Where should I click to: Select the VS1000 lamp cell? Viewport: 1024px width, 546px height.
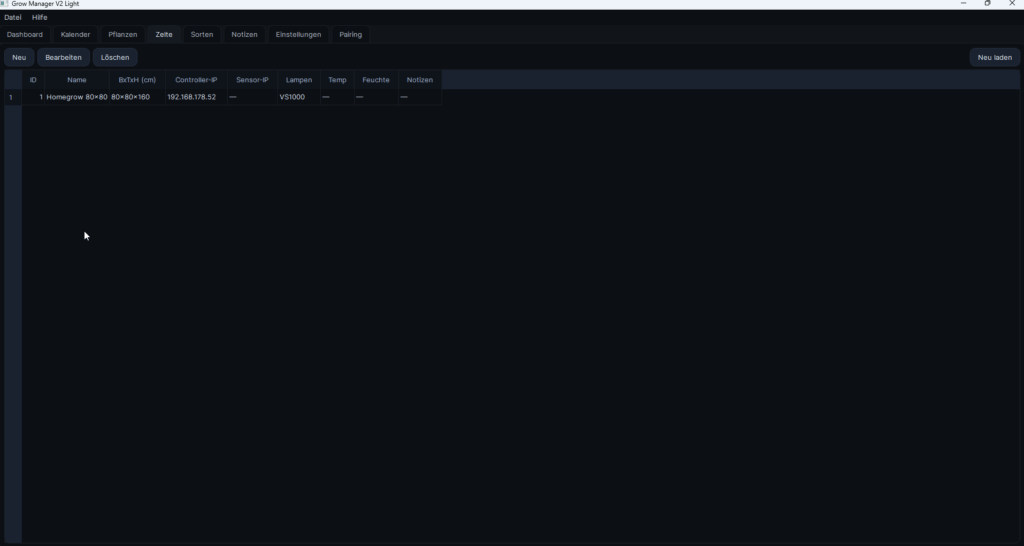coord(292,97)
